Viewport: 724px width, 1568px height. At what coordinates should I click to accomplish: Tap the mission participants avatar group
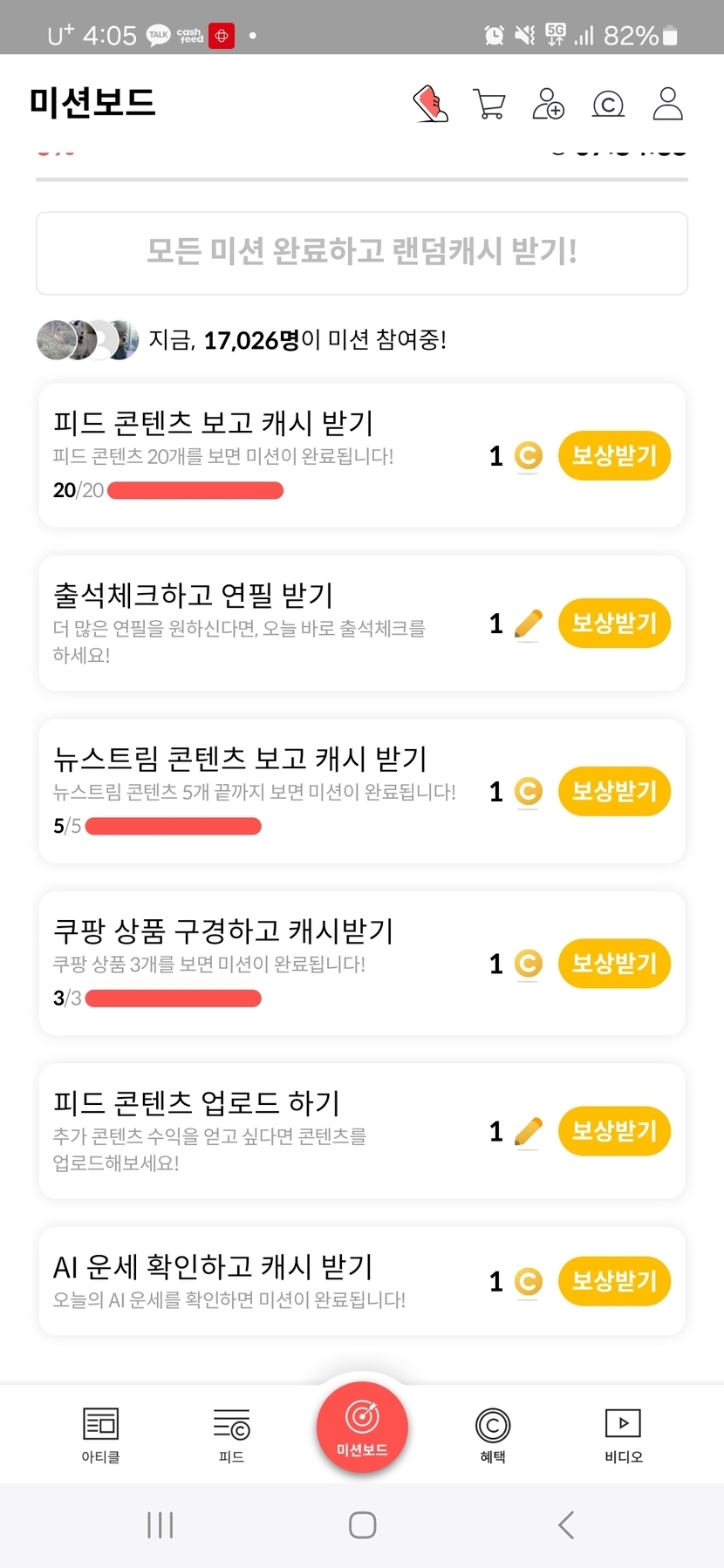[x=87, y=340]
